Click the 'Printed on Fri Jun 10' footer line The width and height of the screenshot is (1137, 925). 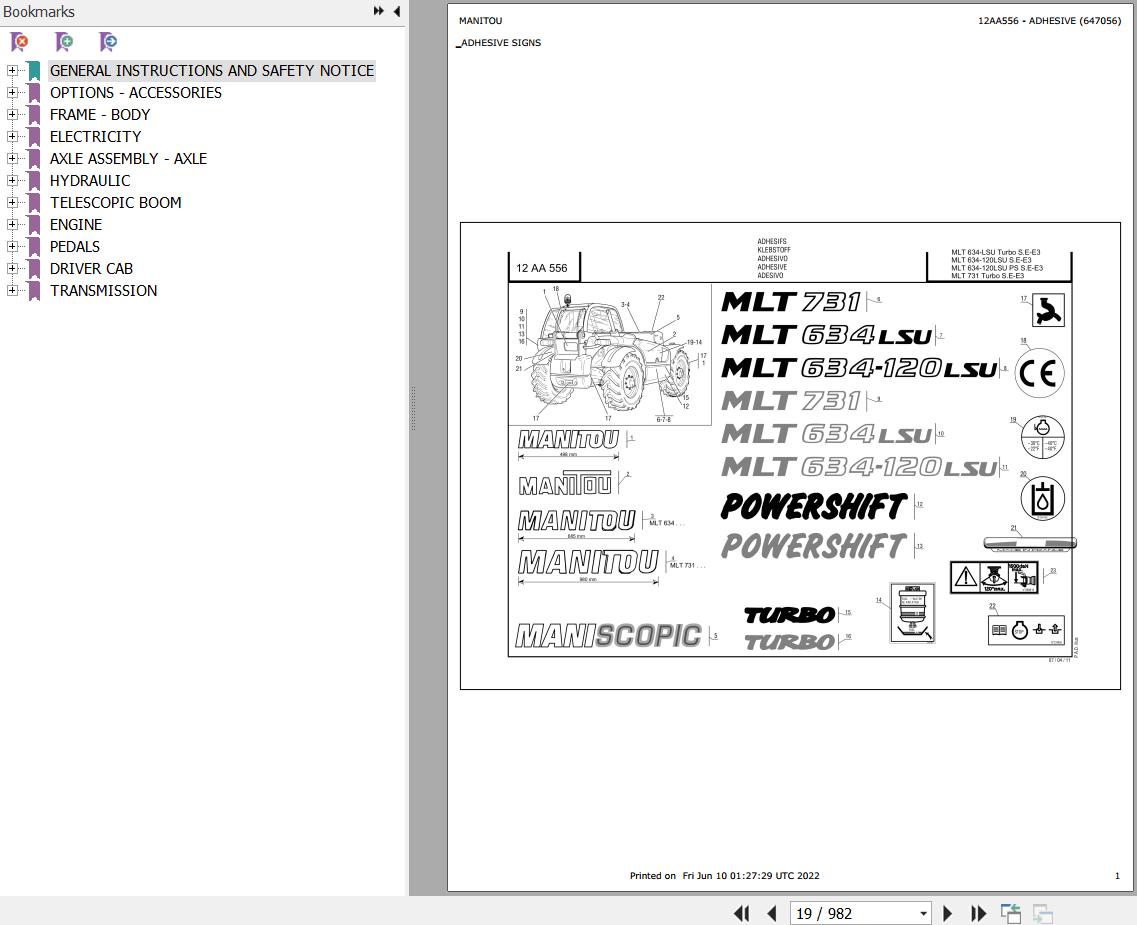point(724,876)
